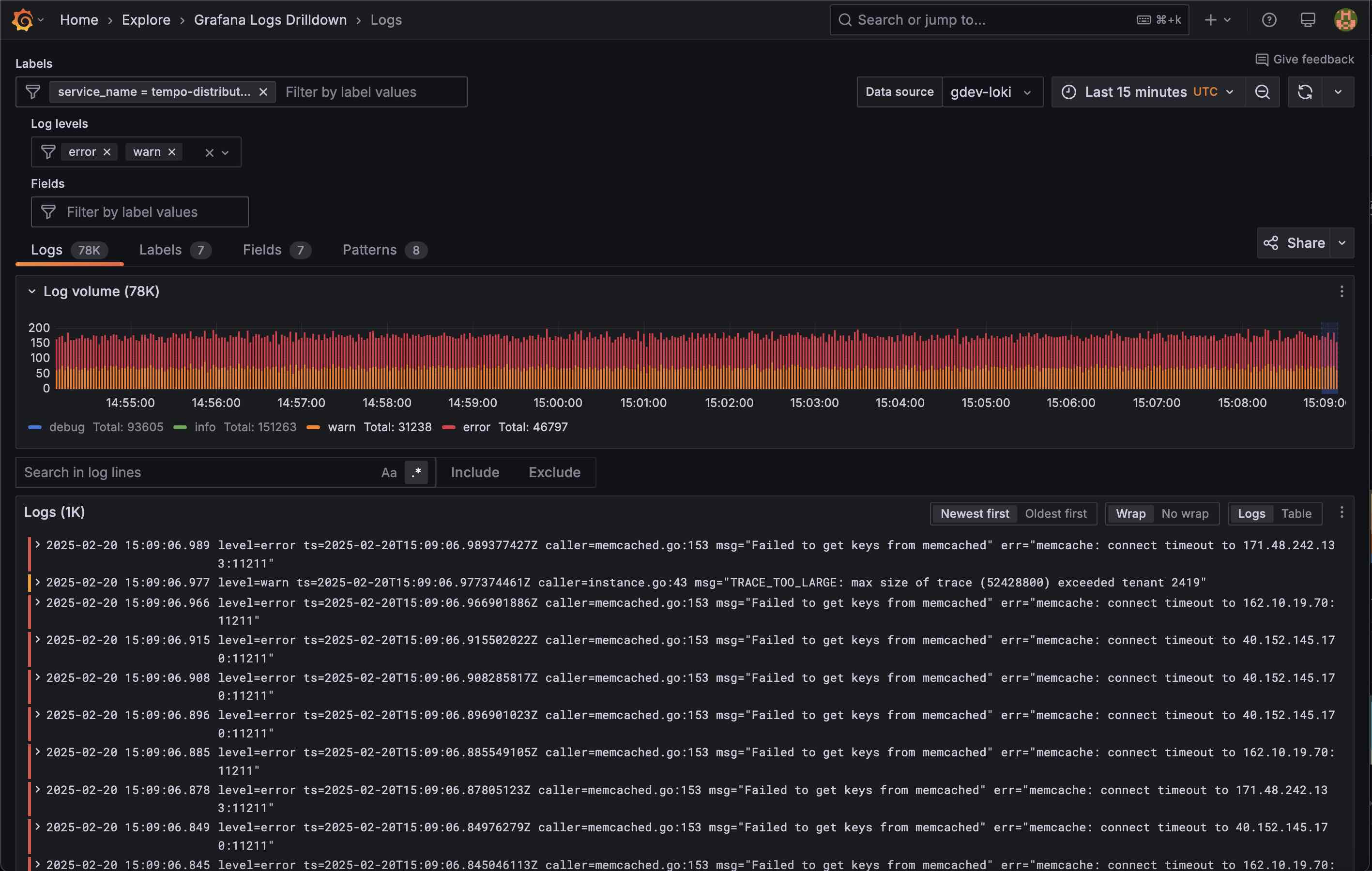Open the Log volume panel three-dot menu
This screenshot has height=871, width=1372.
(x=1341, y=292)
